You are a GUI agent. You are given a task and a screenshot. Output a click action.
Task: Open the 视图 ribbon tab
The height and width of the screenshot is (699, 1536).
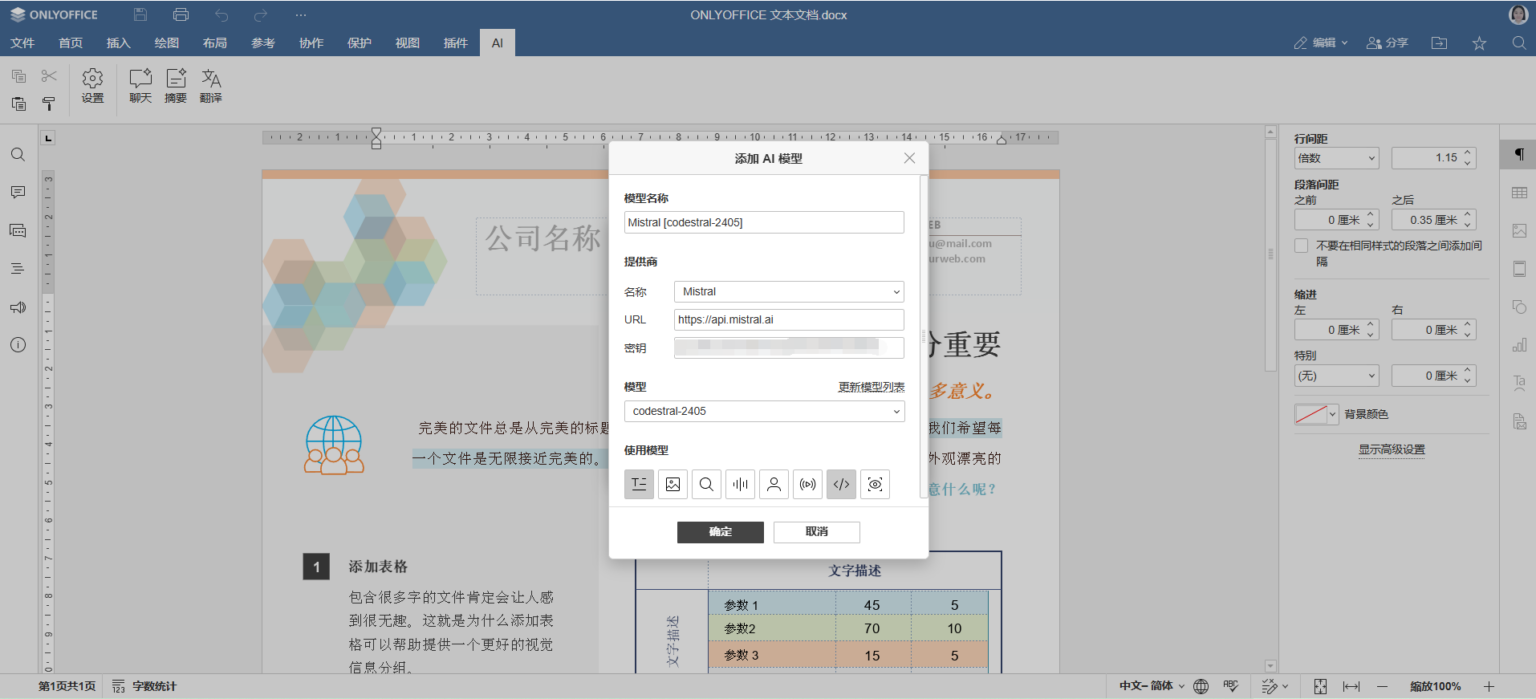pos(407,42)
